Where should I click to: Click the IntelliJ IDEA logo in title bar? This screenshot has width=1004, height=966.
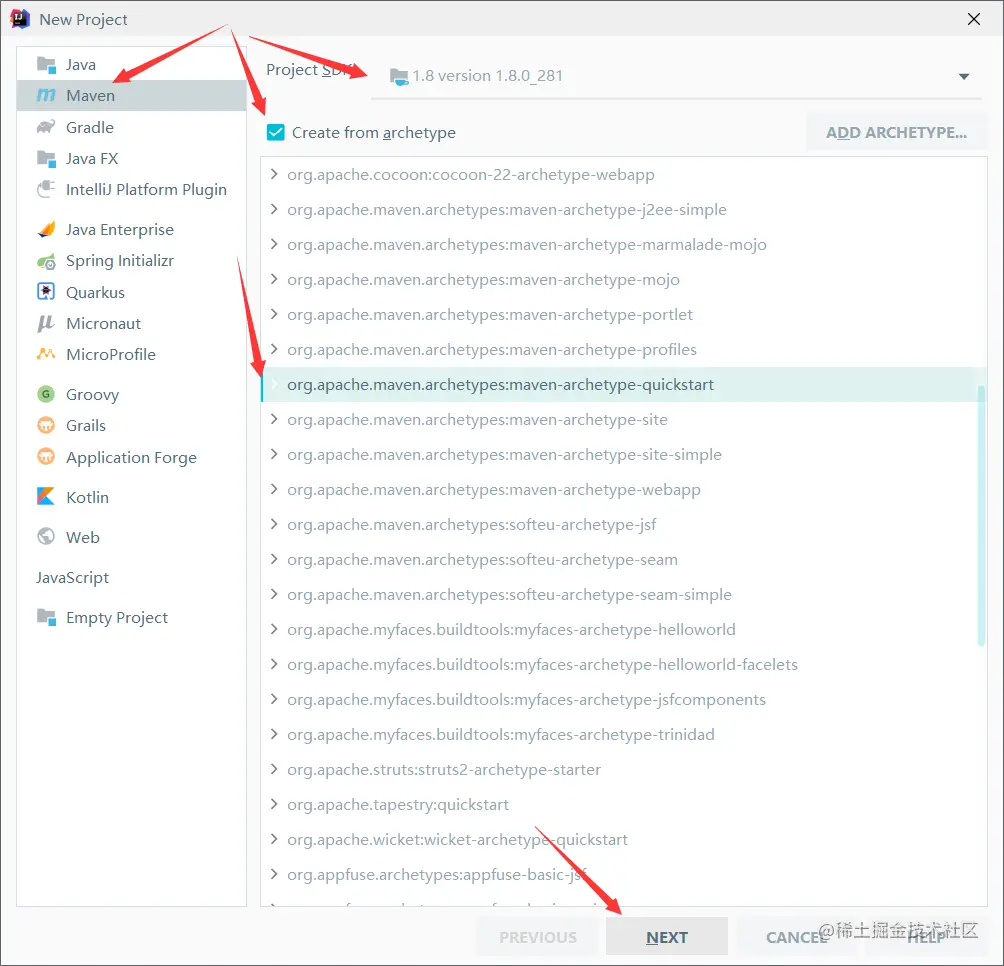point(20,19)
